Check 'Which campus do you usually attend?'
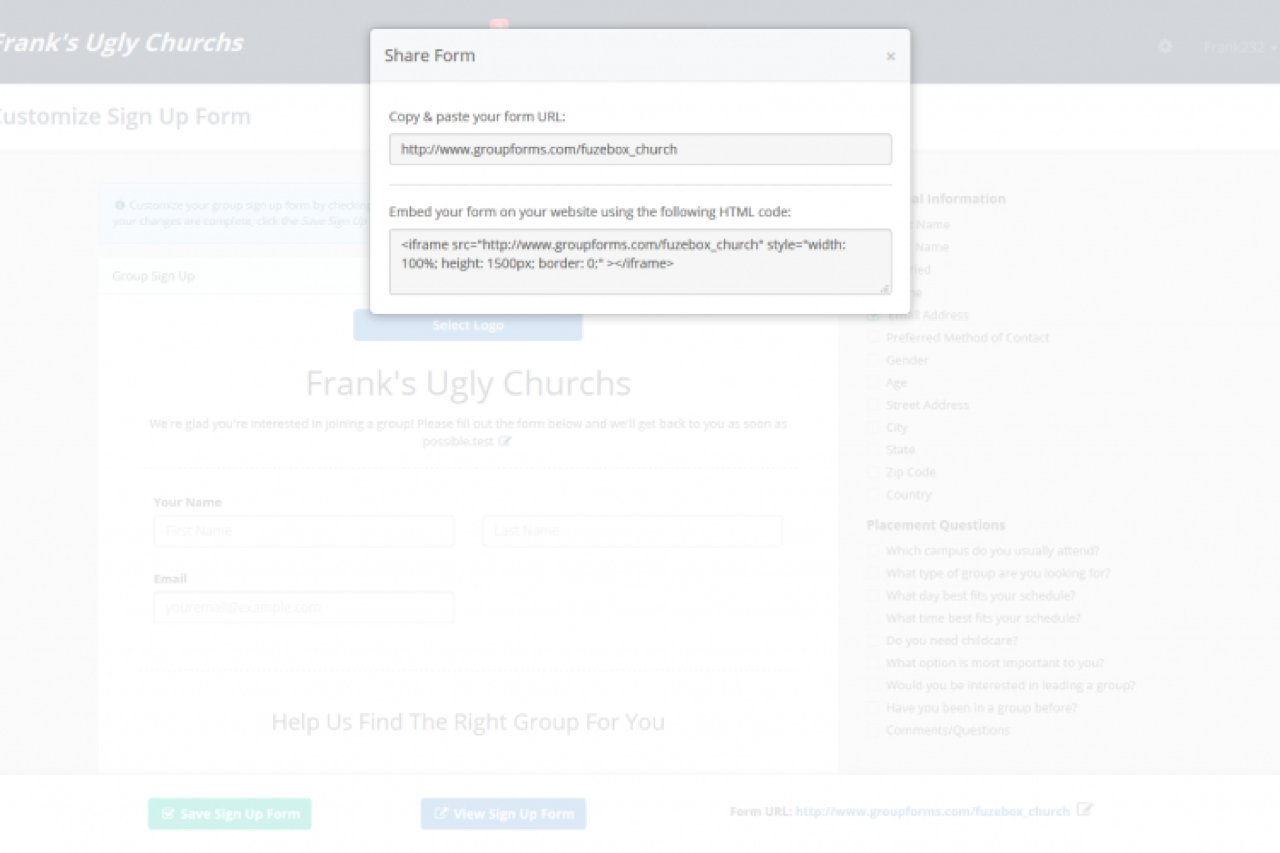Viewport: 1280px width, 853px height. click(873, 551)
